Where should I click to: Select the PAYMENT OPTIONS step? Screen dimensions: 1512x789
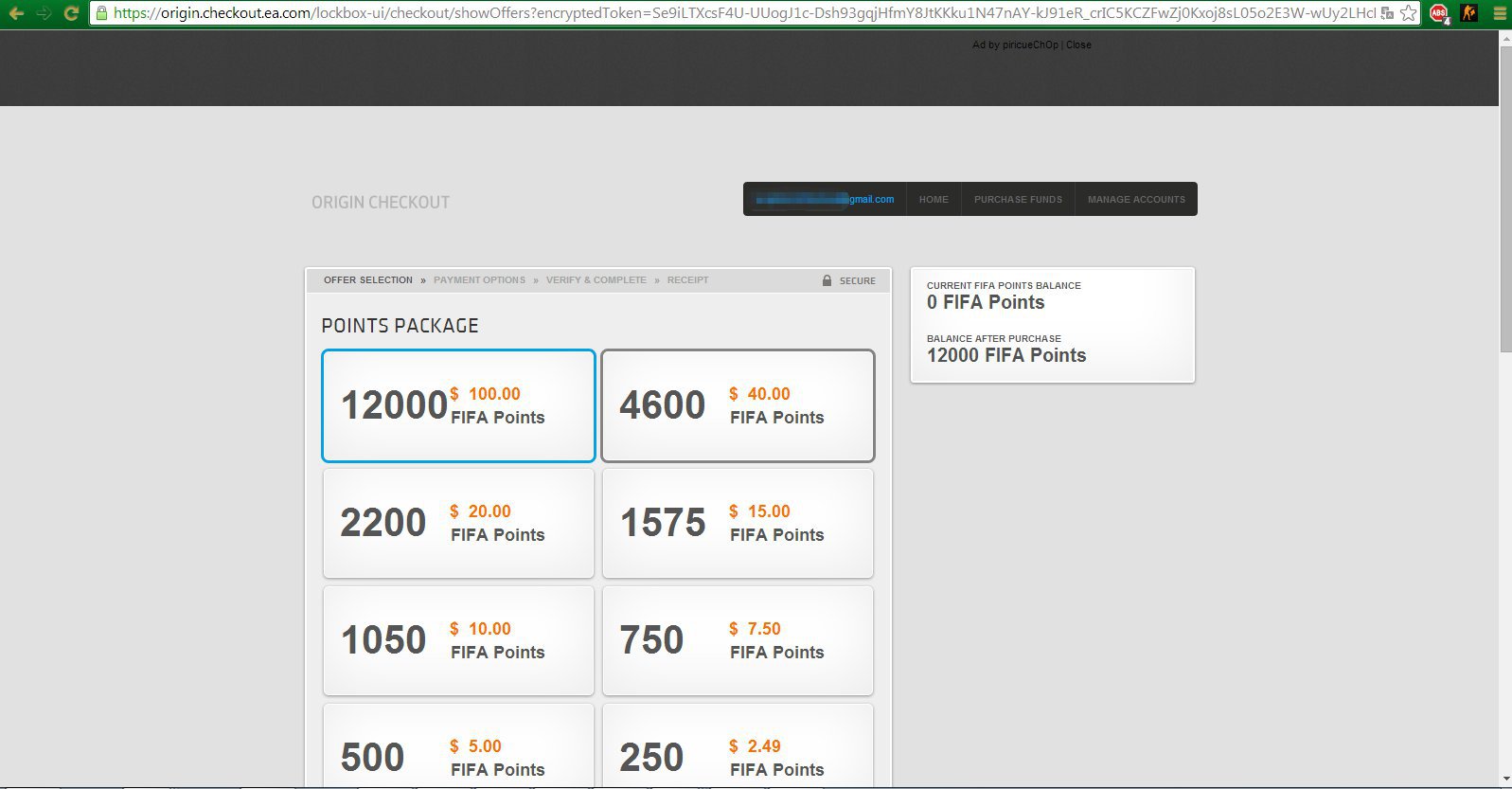click(479, 280)
